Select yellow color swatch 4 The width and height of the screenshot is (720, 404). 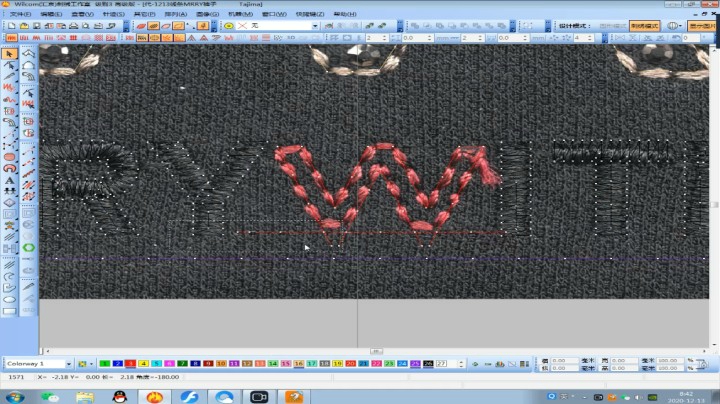(144, 364)
